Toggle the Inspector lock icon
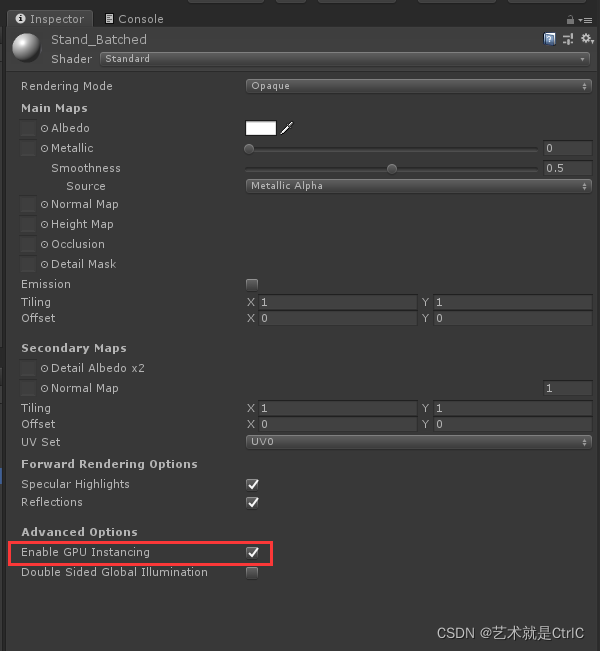The height and width of the screenshot is (651, 600). pos(570,20)
